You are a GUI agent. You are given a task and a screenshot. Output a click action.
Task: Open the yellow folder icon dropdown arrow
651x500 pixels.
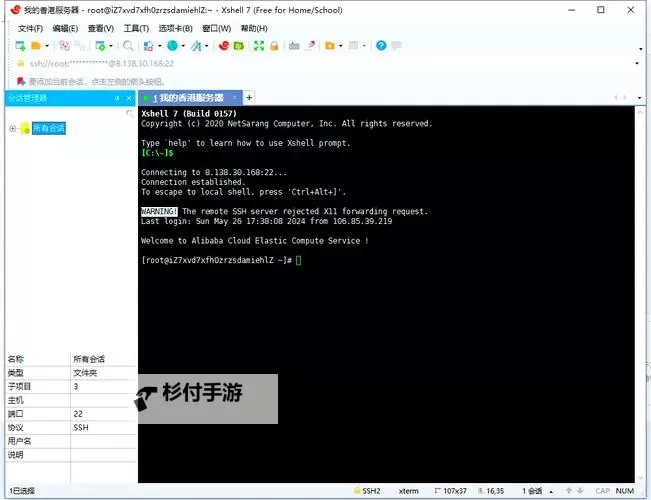pyautogui.click(x=341, y=46)
